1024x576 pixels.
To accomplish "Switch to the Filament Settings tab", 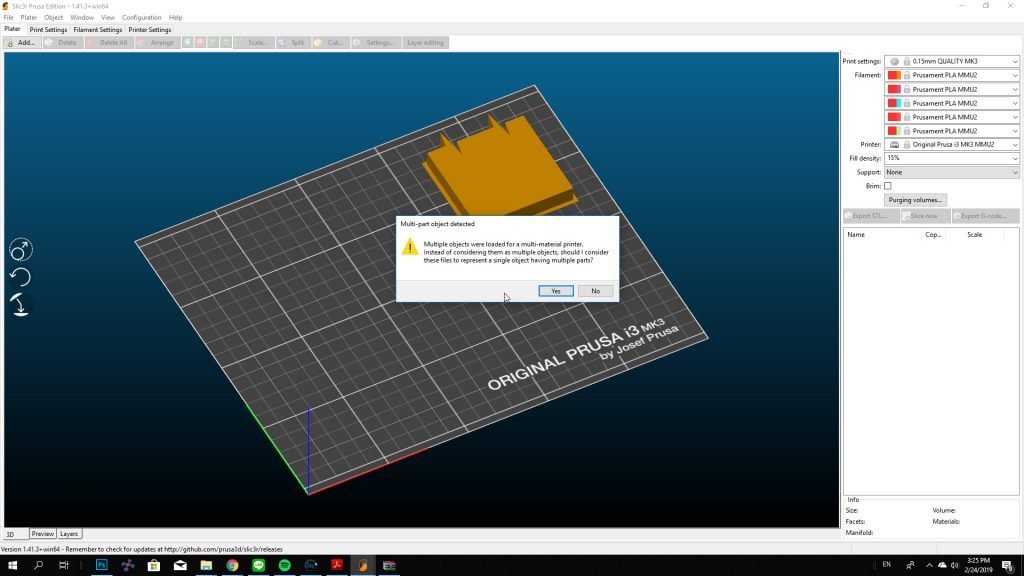I will [x=97, y=30].
